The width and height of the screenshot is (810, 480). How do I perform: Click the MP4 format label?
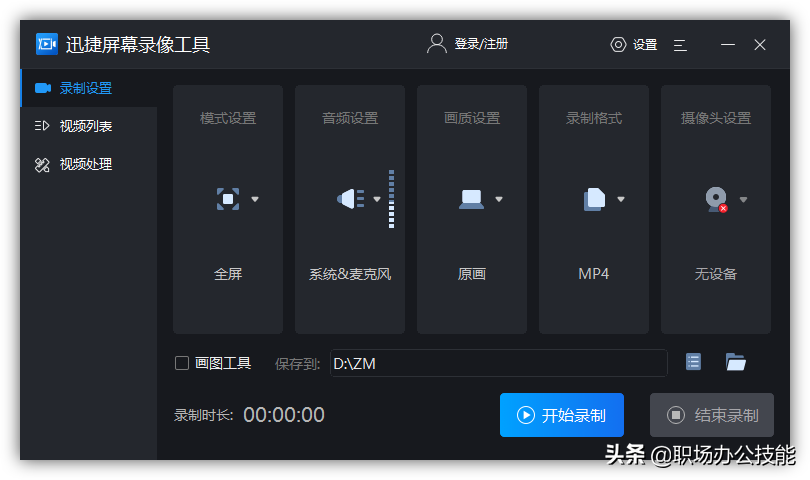594,274
